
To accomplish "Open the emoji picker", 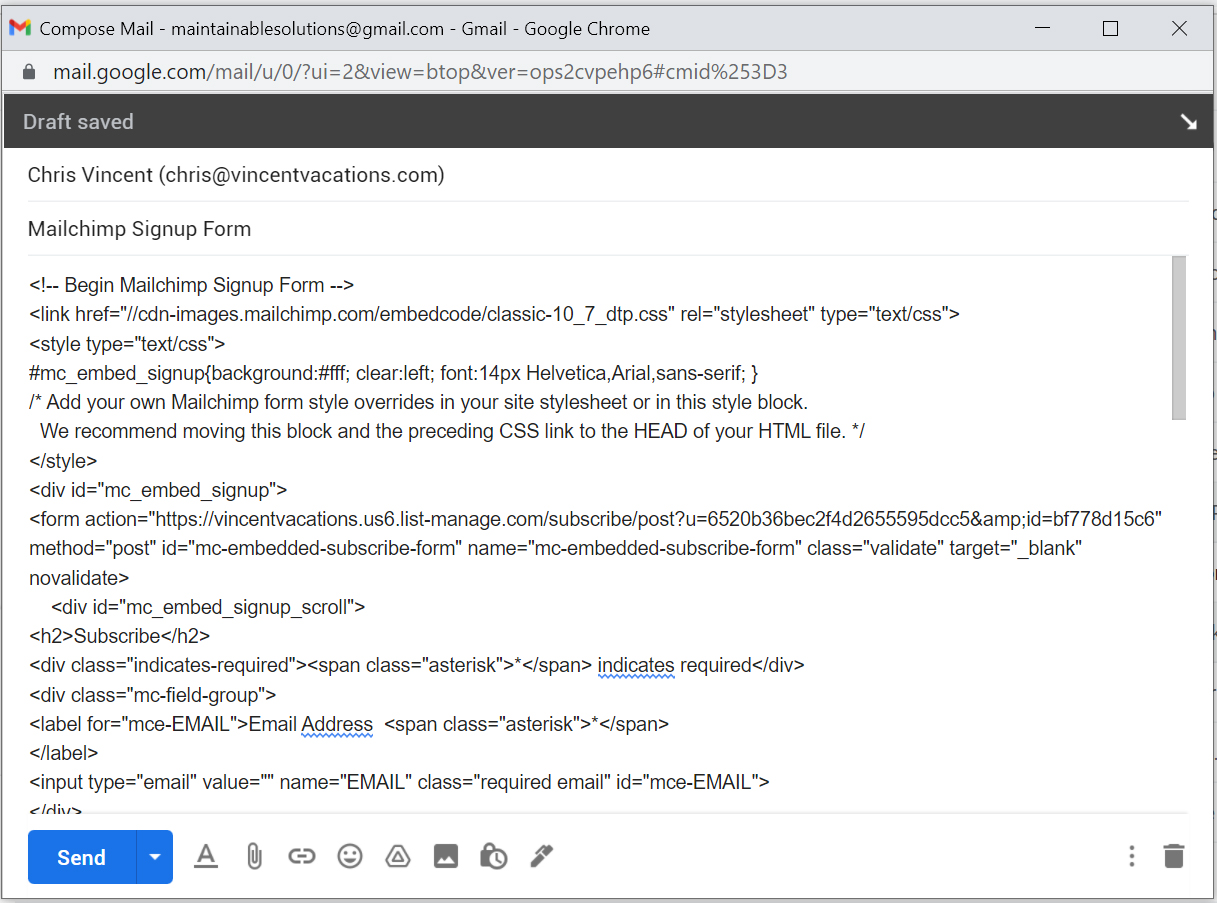I will coord(350,856).
